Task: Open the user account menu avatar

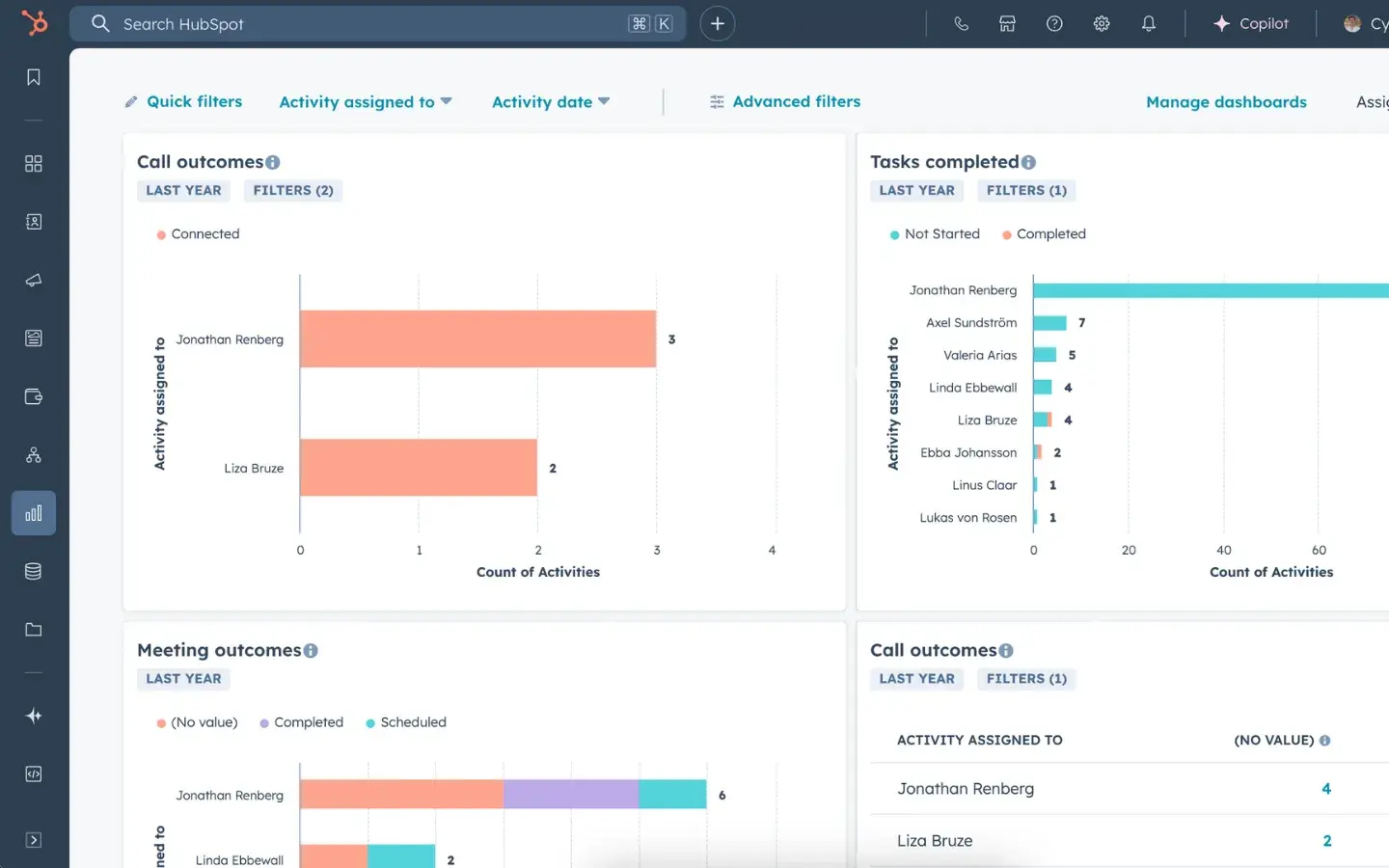Action: coord(1352,24)
